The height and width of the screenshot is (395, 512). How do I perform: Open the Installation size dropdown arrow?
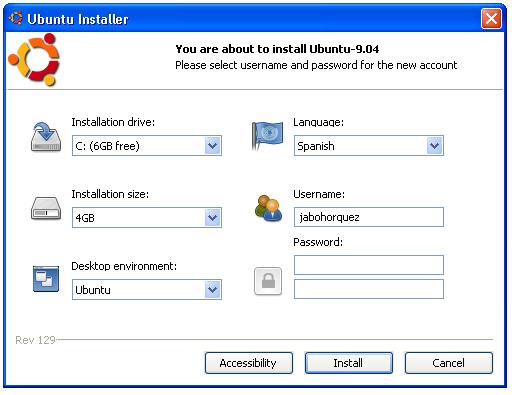[213, 218]
